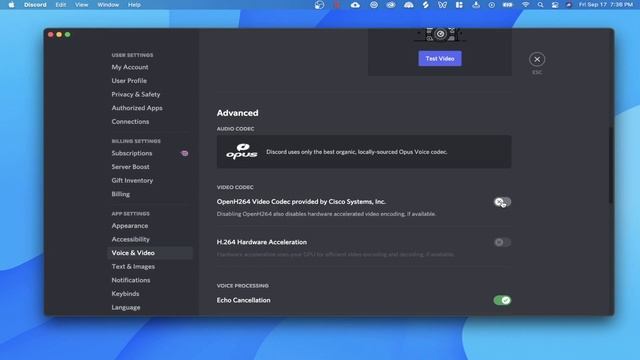Open the Apple menu
This screenshot has width=640, height=360.
tap(11, 5)
